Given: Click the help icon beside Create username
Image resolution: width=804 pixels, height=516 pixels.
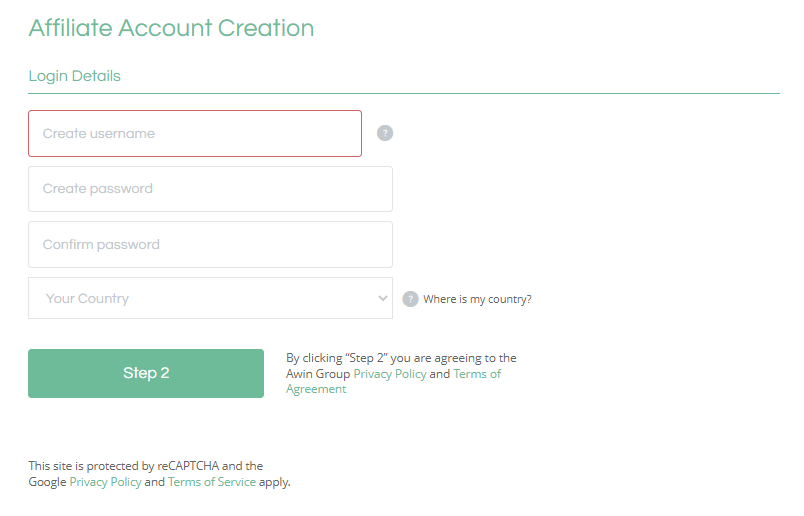Looking at the screenshot, I should [x=385, y=133].
